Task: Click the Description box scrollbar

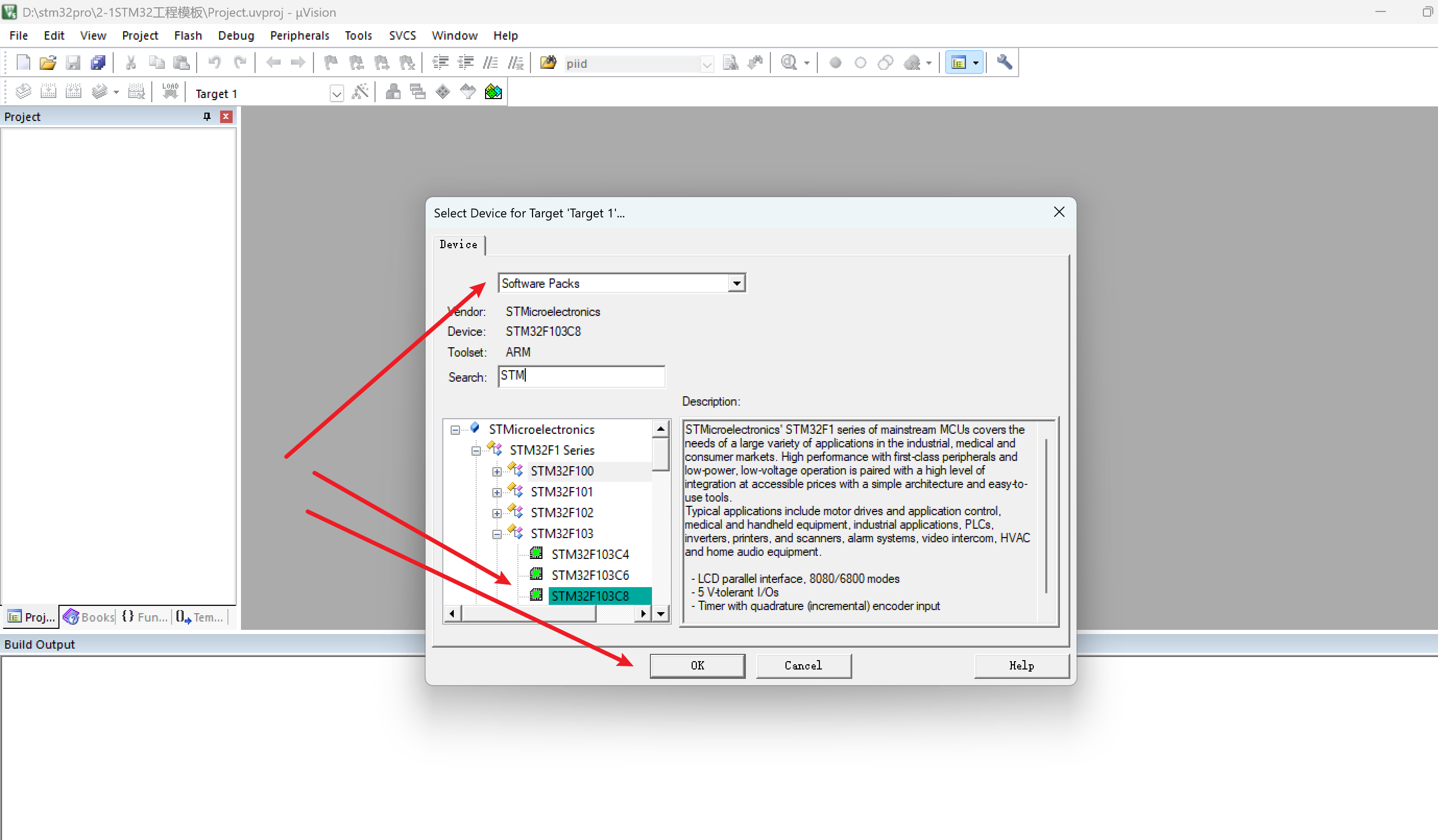Action: (1046, 516)
